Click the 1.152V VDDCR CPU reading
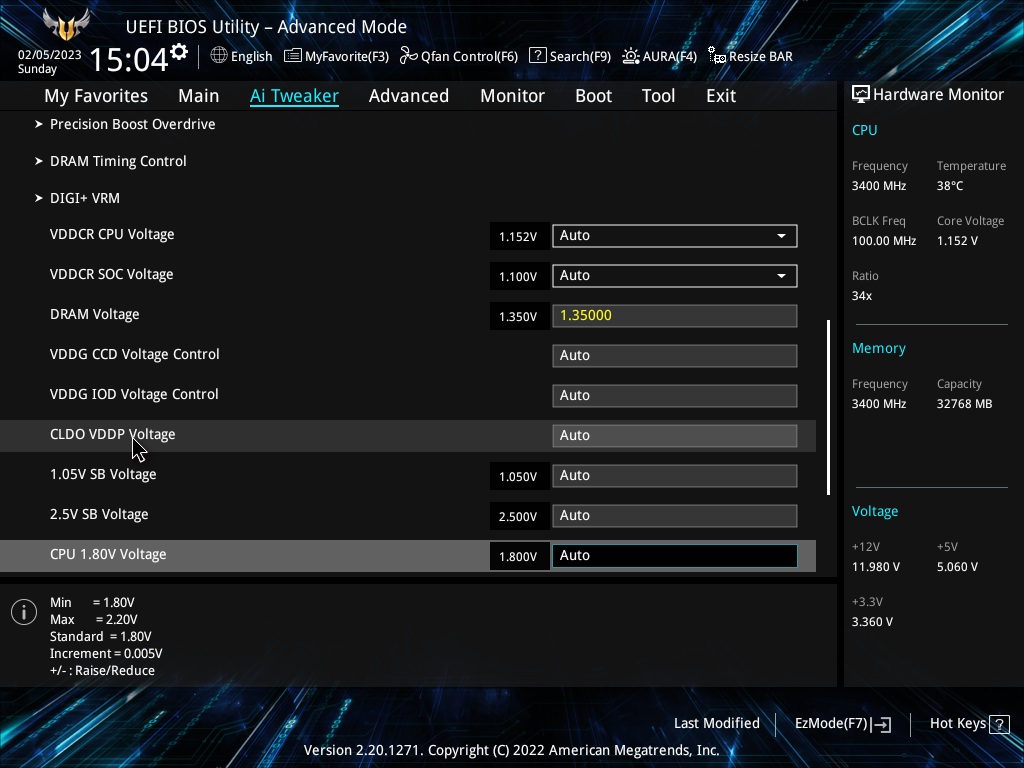1024x768 pixels. (518, 236)
